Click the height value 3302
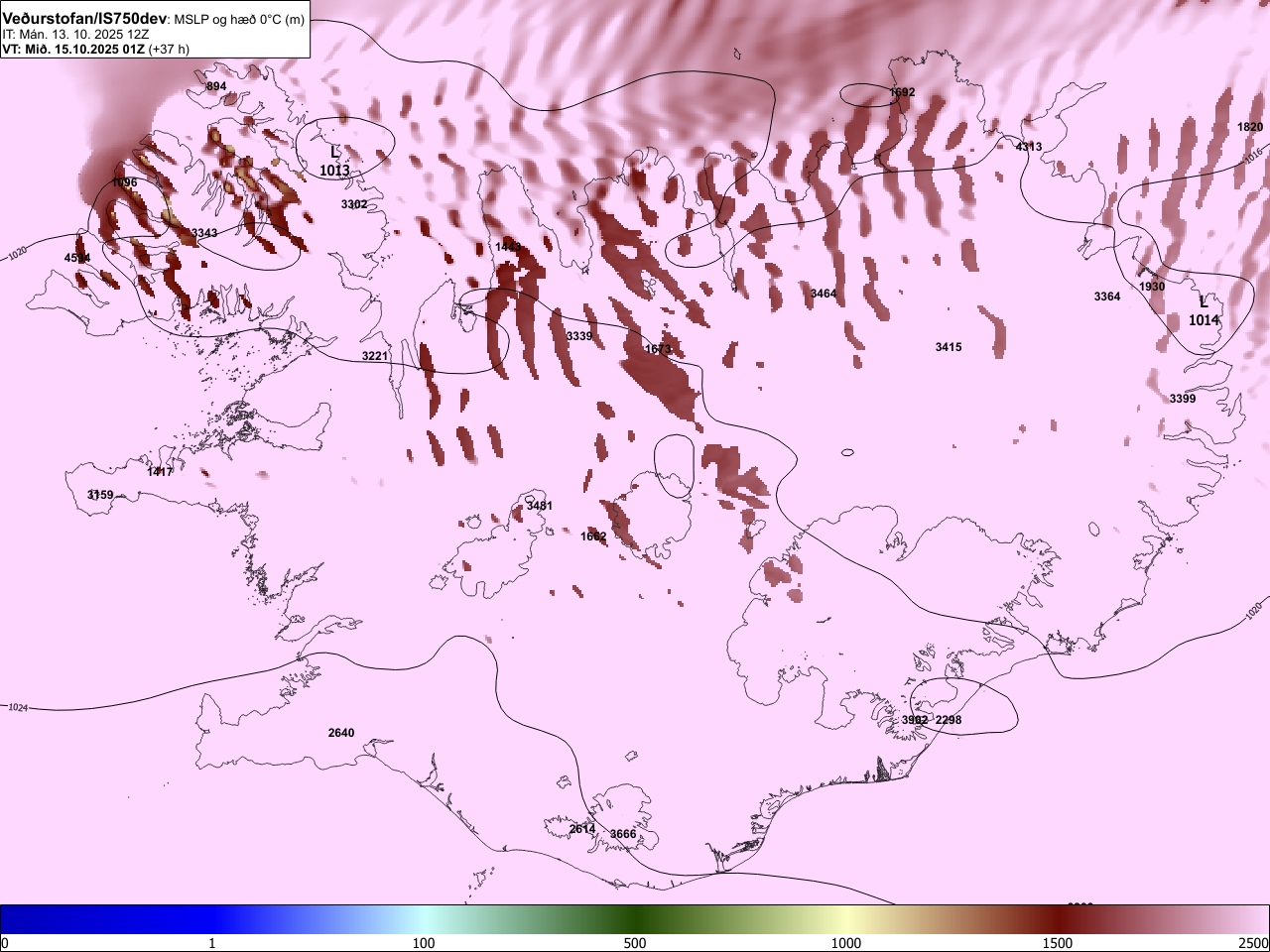The height and width of the screenshot is (952, 1270). point(354,204)
